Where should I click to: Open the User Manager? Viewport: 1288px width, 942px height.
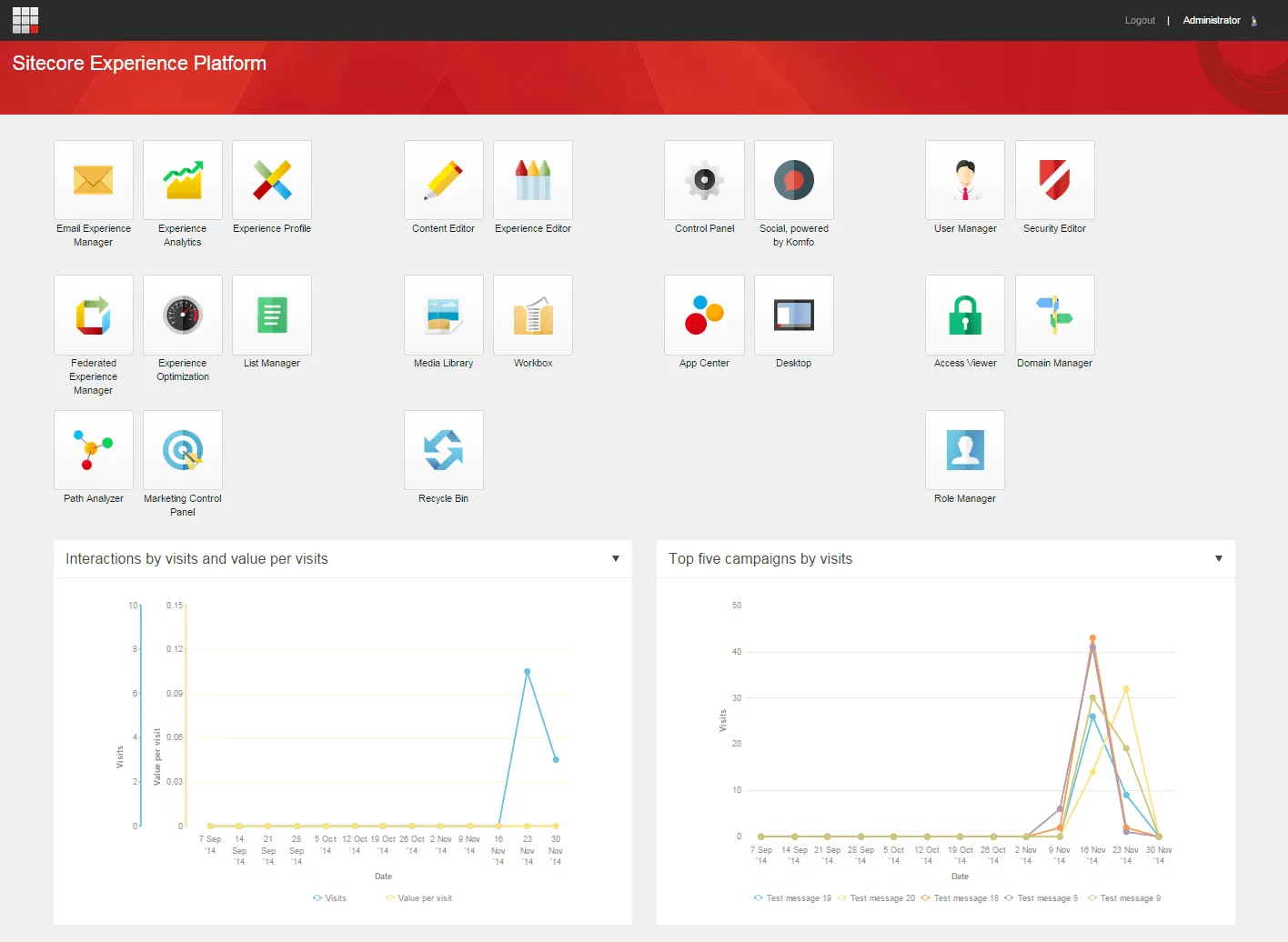(x=965, y=180)
